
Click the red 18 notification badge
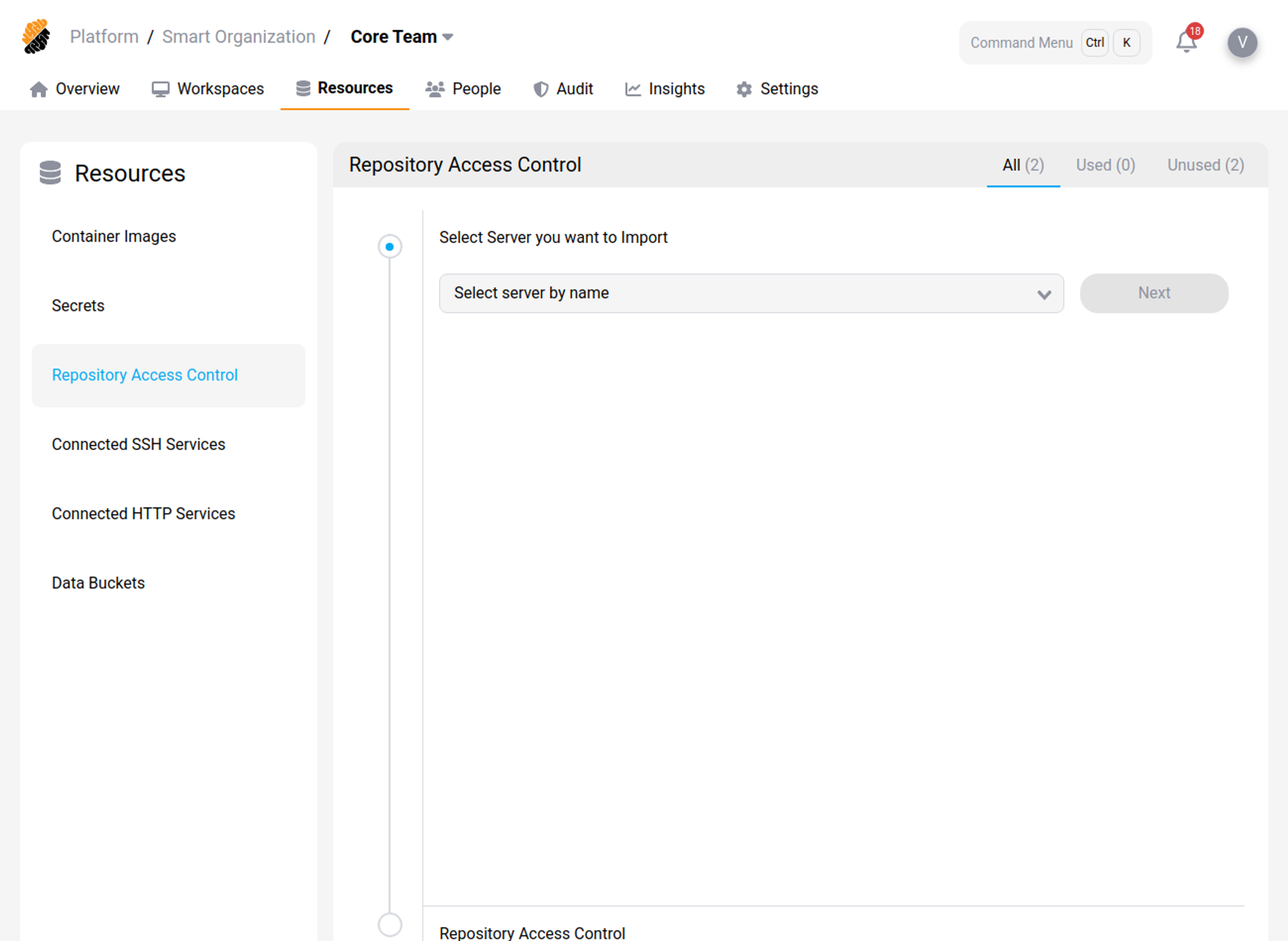pos(1194,31)
